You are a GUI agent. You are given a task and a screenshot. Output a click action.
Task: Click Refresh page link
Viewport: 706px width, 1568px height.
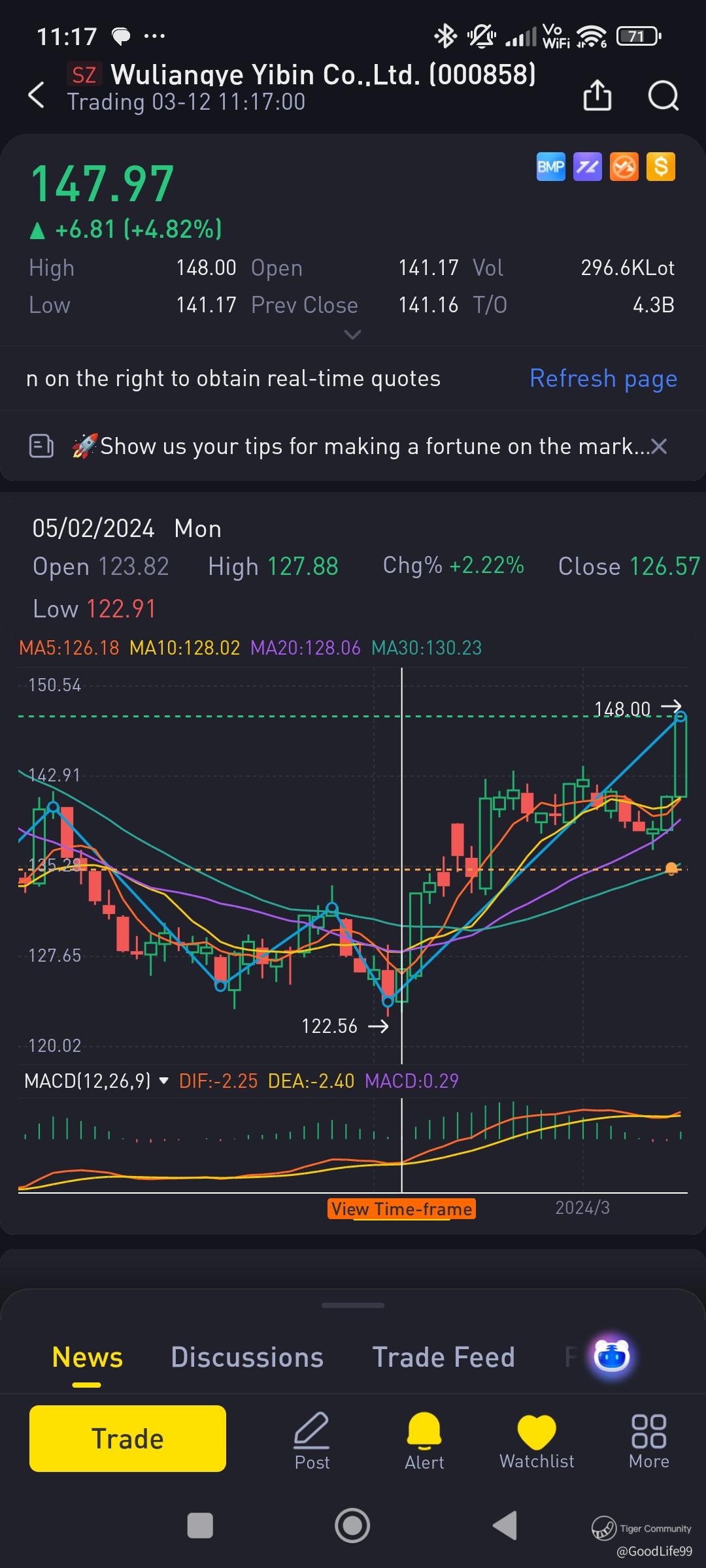point(603,378)
